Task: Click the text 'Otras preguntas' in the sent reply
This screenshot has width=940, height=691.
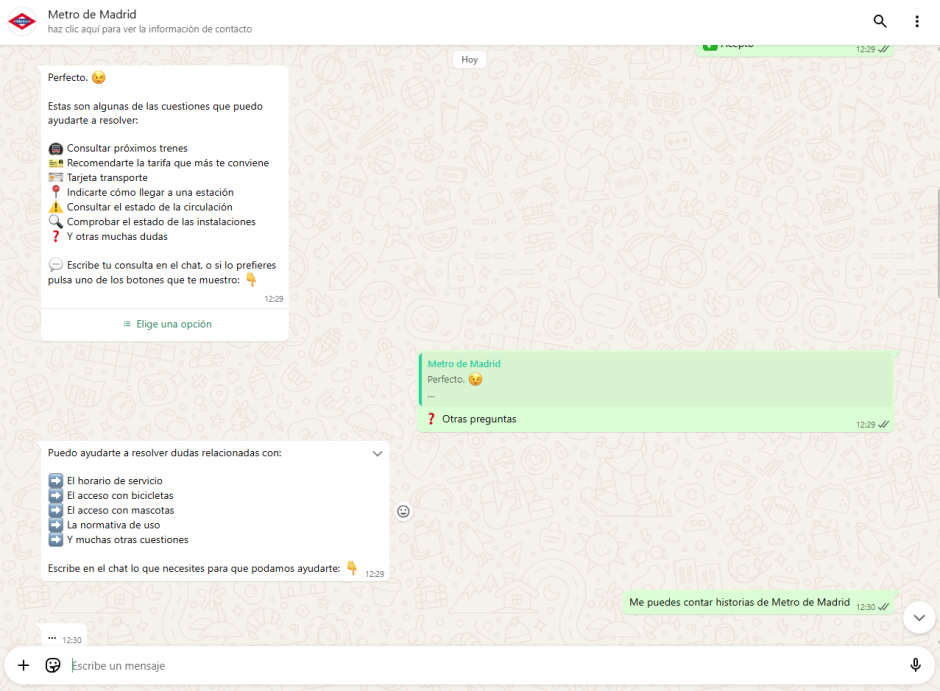Action: click(479, 419)
